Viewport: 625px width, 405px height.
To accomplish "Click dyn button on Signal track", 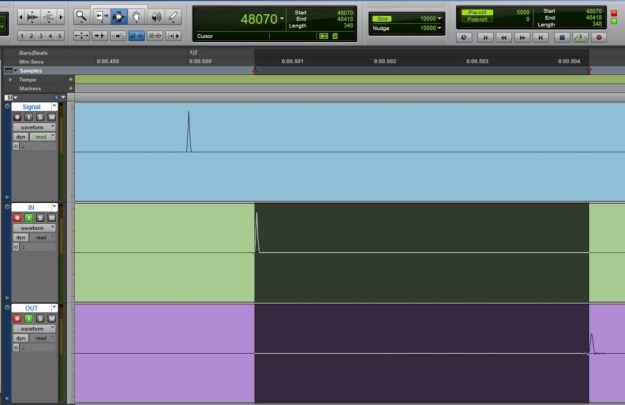I will 21,137.
